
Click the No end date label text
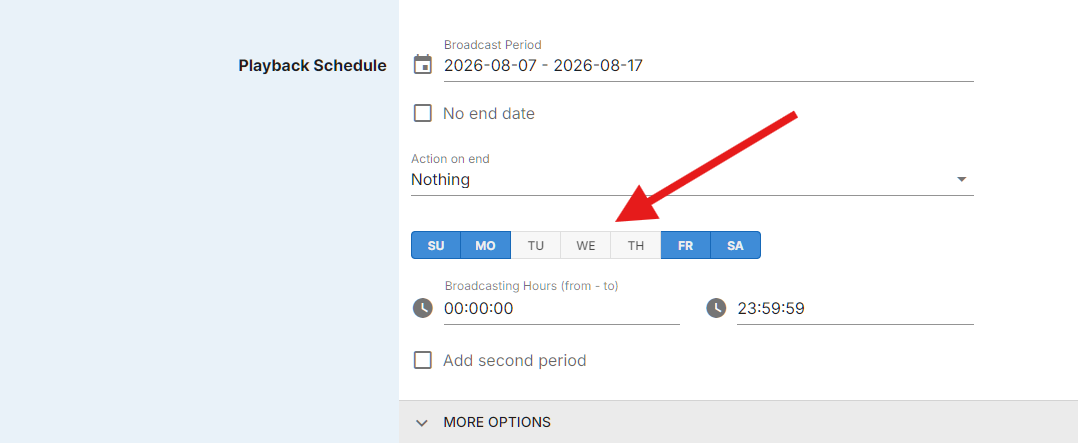[x=489, y=114]
